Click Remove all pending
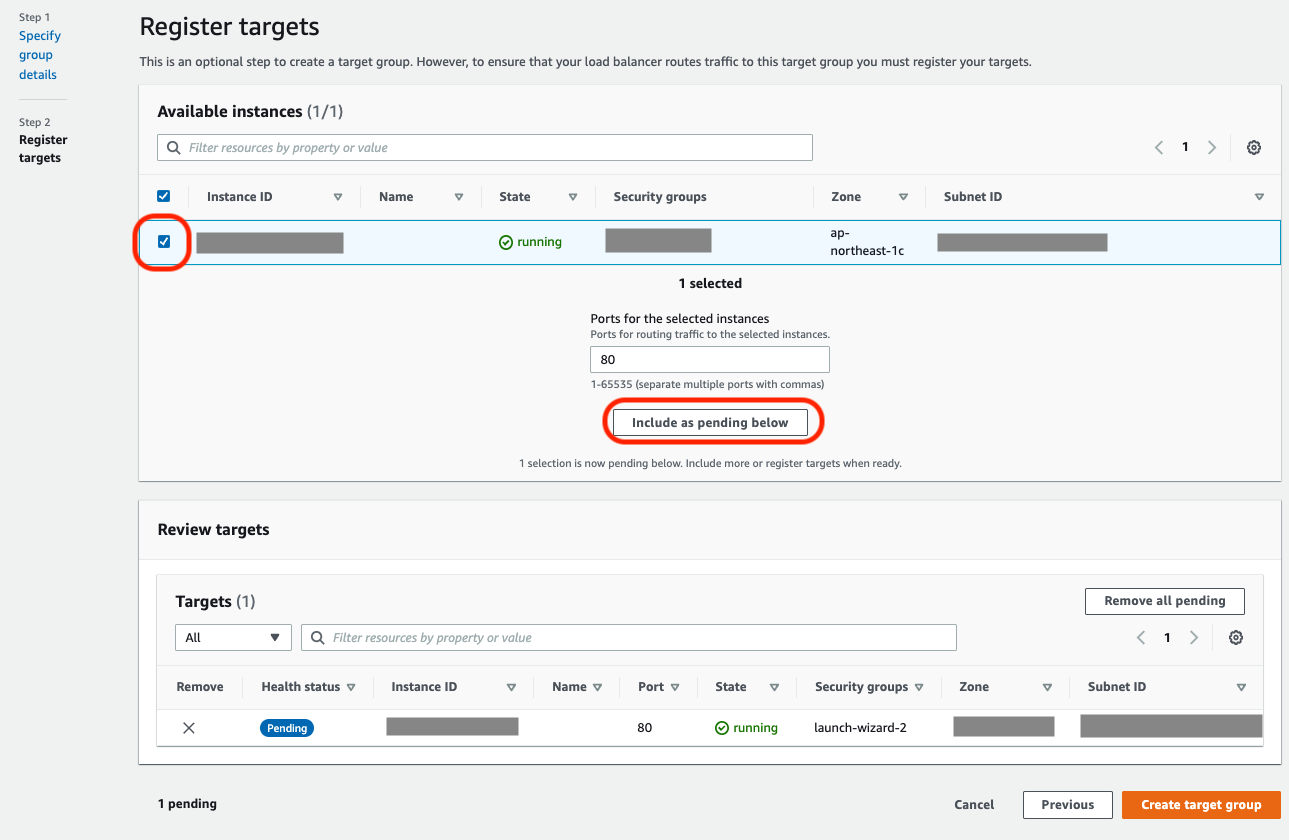Image resolution: width=1289 pixels, height=840 pixels. click(x=1164, y=601)
